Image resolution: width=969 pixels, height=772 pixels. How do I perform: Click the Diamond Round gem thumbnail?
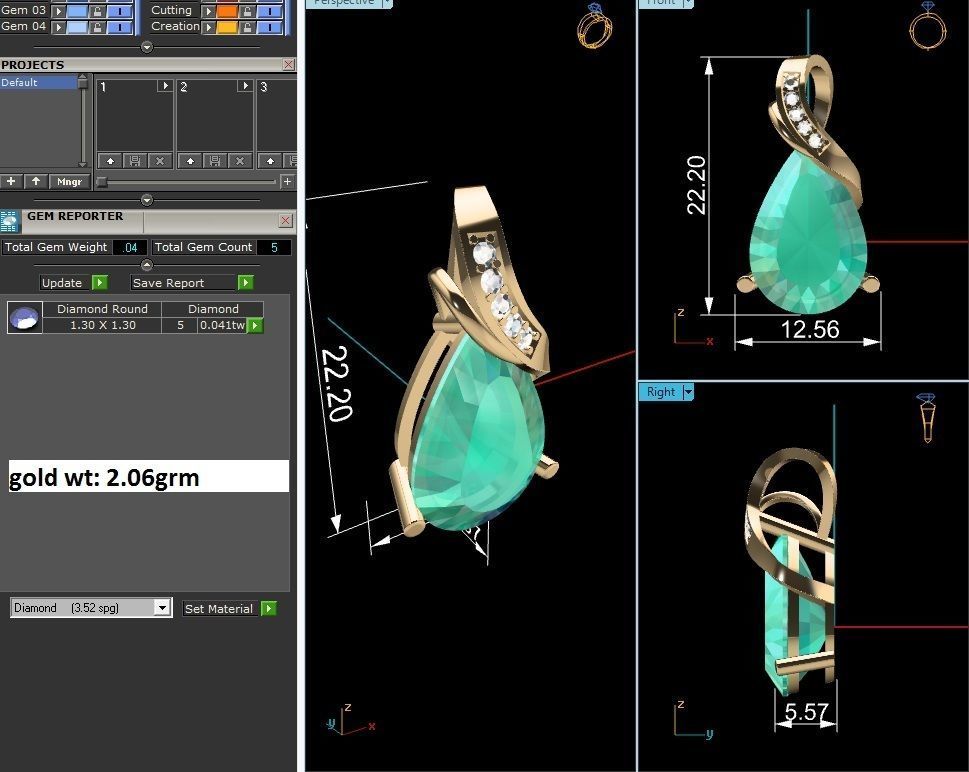pyautogui.click(x=25, y=318)
